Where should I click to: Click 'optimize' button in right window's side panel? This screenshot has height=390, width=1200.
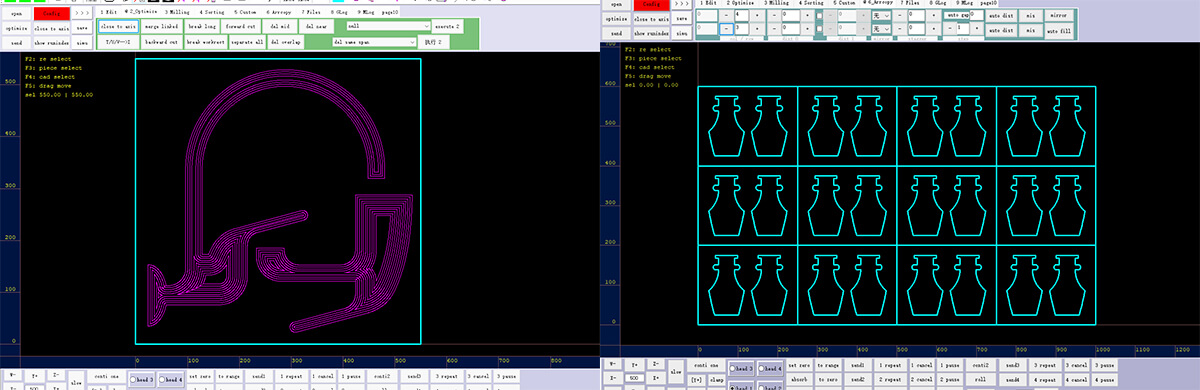[x=616, y=19]
